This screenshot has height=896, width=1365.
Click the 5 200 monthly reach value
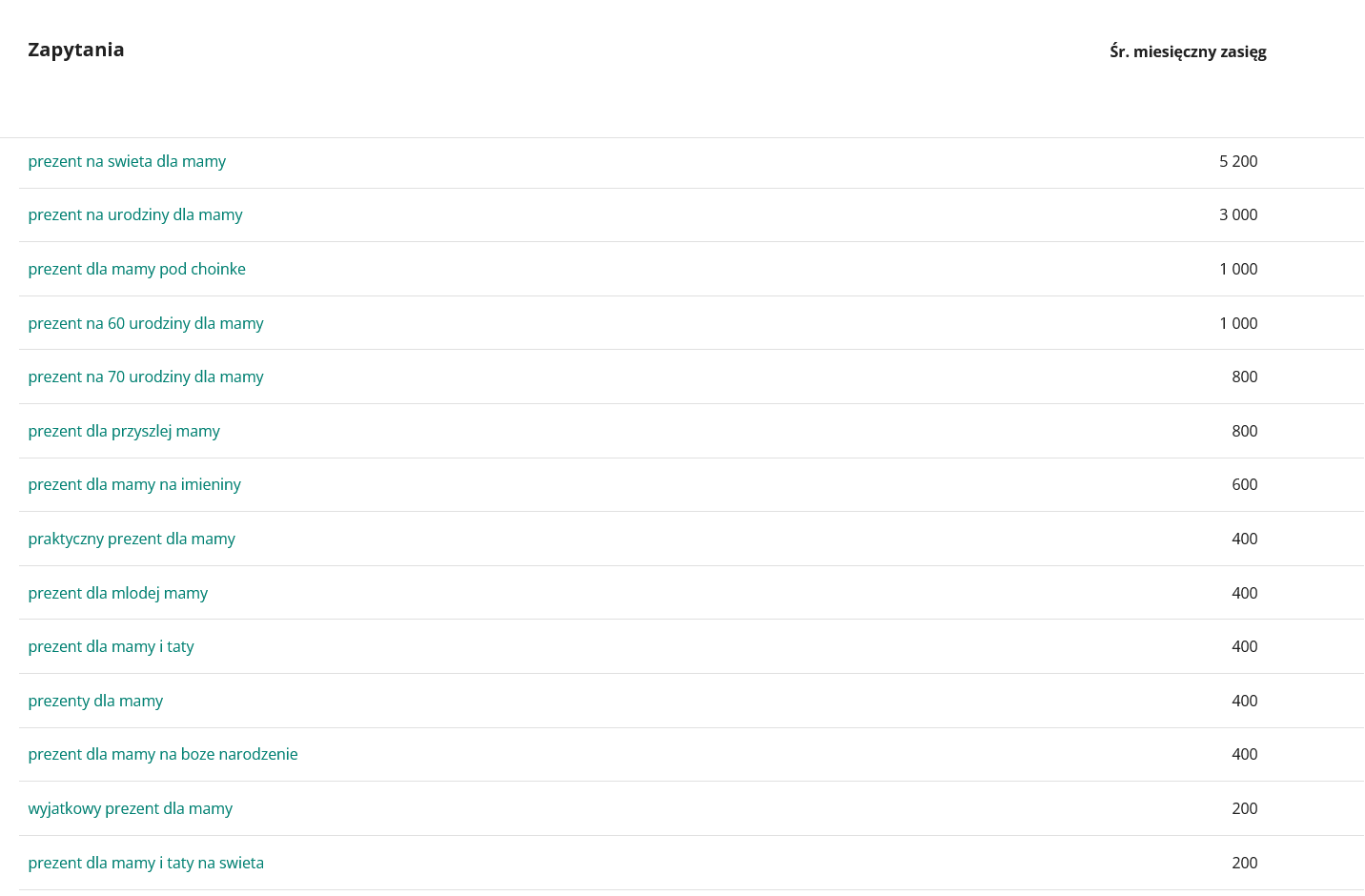click(1238, 162)
